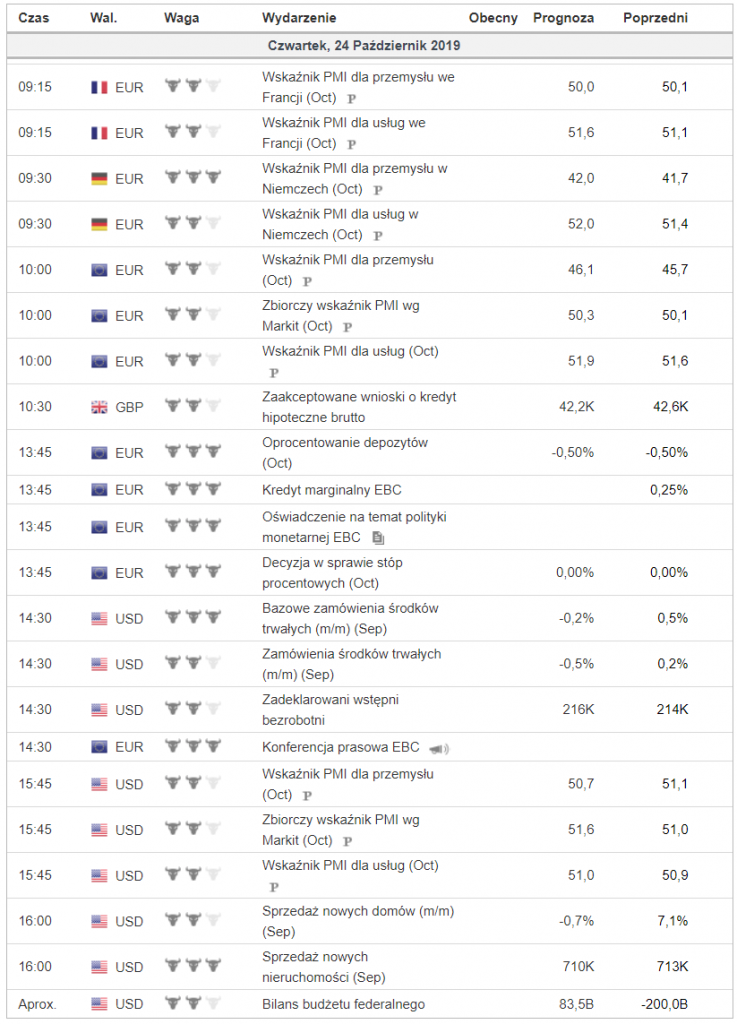This screenshot has height=1024, width=737.
Task: Open Decyzja w sprawie stóp procentowych event
Action: (332, 573)
